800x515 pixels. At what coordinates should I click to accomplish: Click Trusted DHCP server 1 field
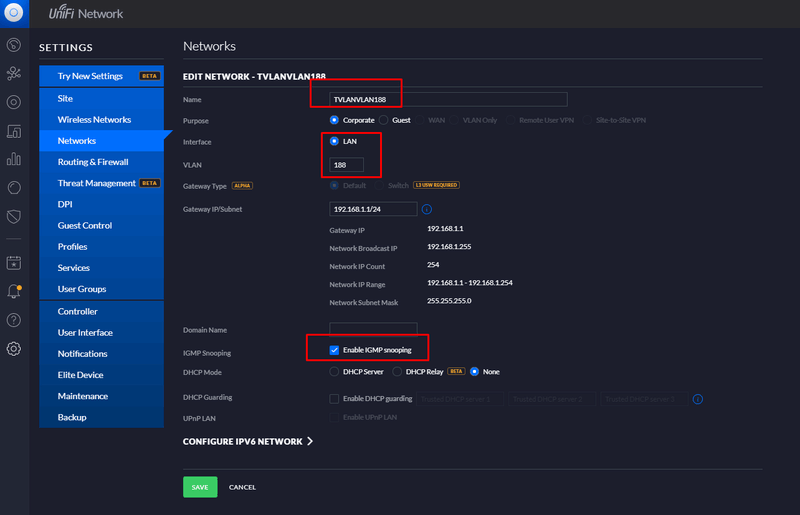point(460,399)
